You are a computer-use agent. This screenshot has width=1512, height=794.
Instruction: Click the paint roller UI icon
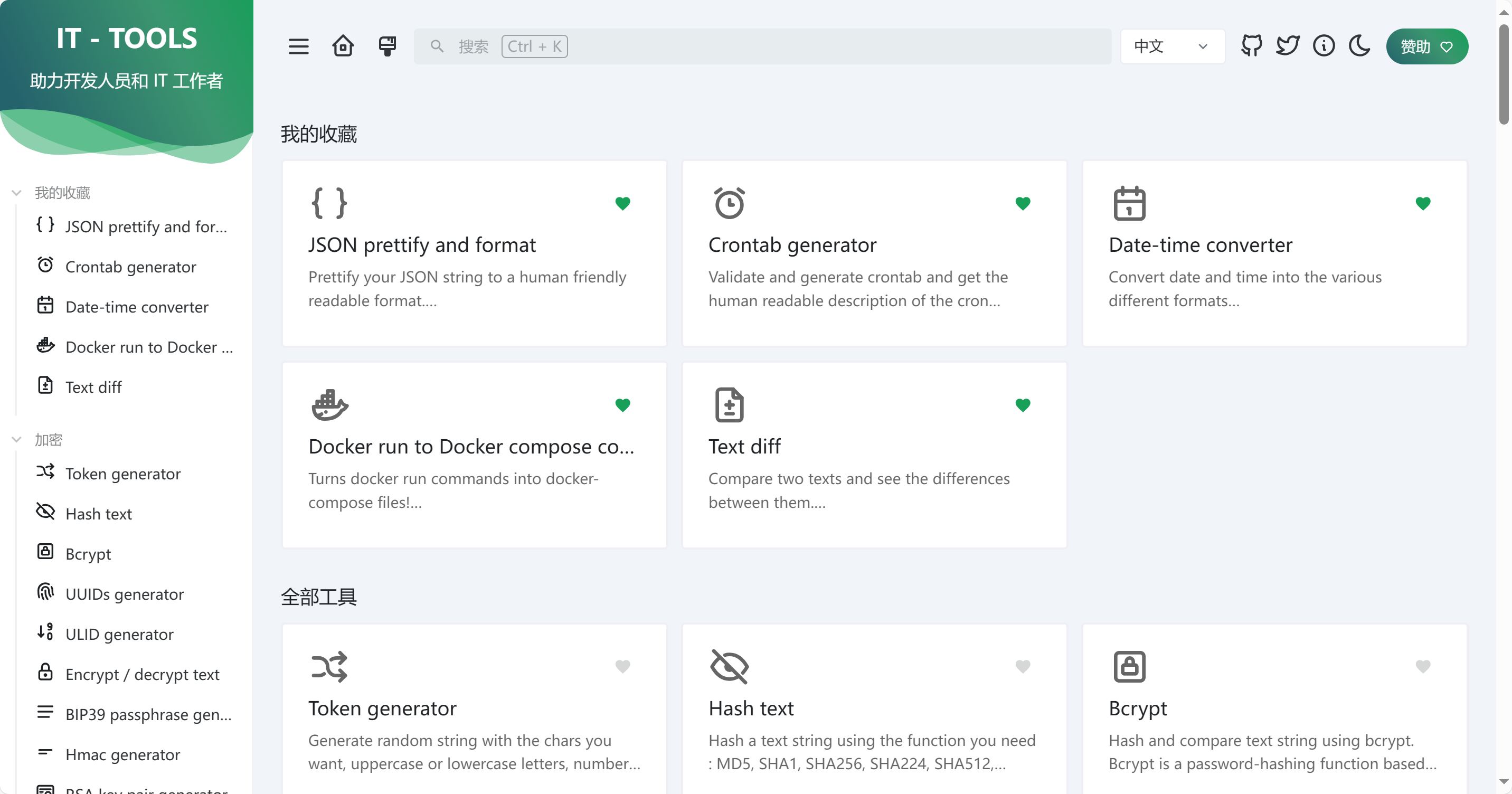click(x=388, y=46)
